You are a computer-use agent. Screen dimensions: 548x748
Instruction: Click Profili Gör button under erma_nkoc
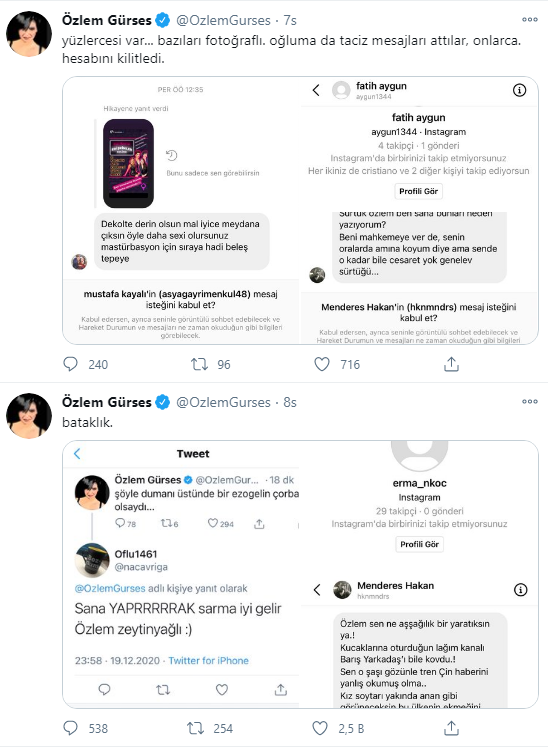(419, 544)
